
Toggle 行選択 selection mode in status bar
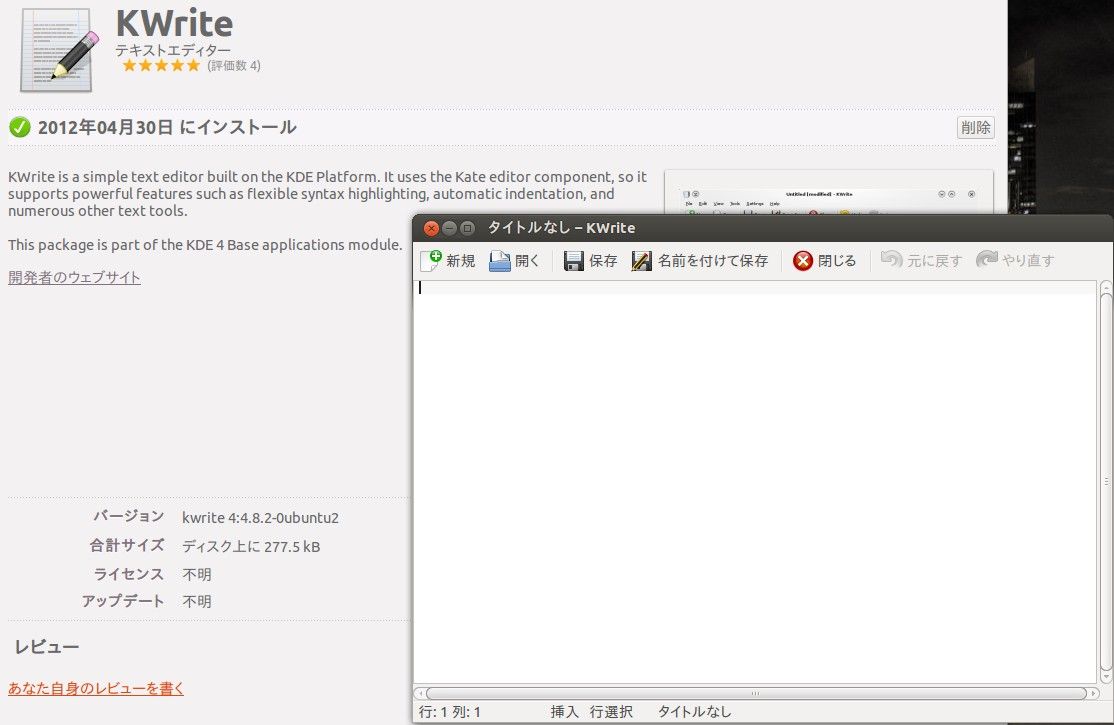click(x=611, y=711)
